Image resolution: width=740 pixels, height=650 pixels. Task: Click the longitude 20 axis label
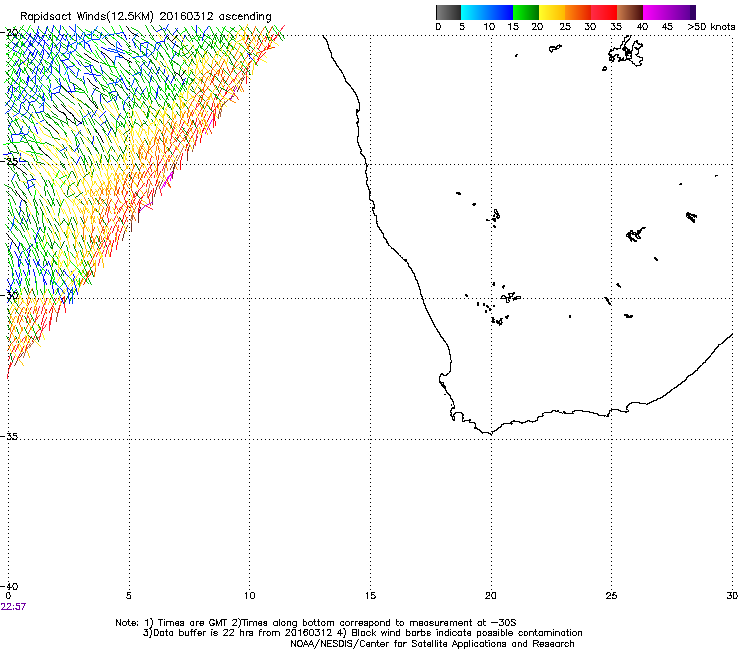(x=491, y=596)
